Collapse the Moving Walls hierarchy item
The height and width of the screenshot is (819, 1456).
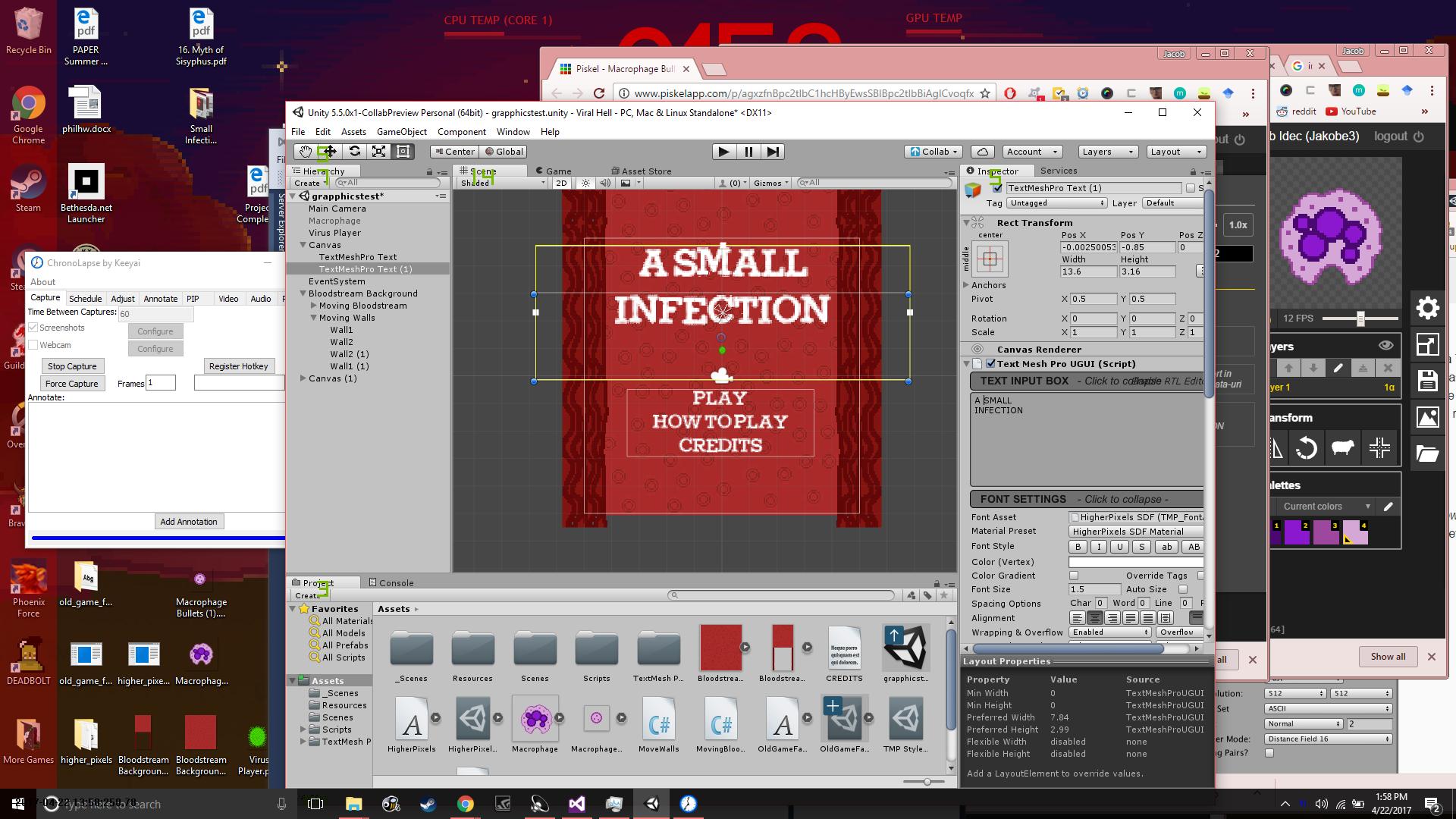coord(314,318)
